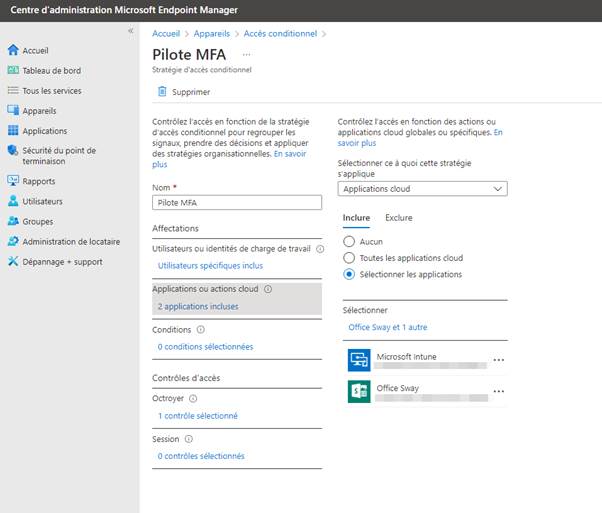Open the 1 contrôle sélectionné link

[198, 416]
